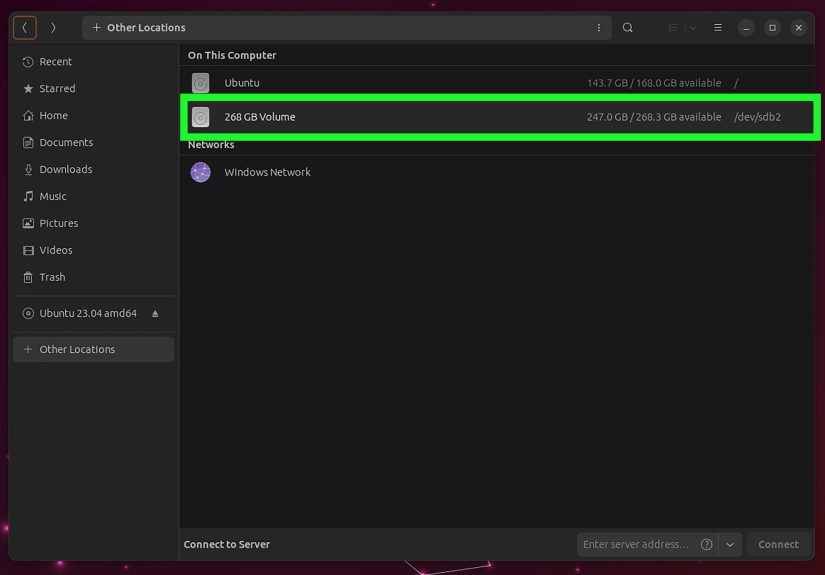Click the image icon beside Pictures
Screen dimensions: 825x575
pos(28,223)
